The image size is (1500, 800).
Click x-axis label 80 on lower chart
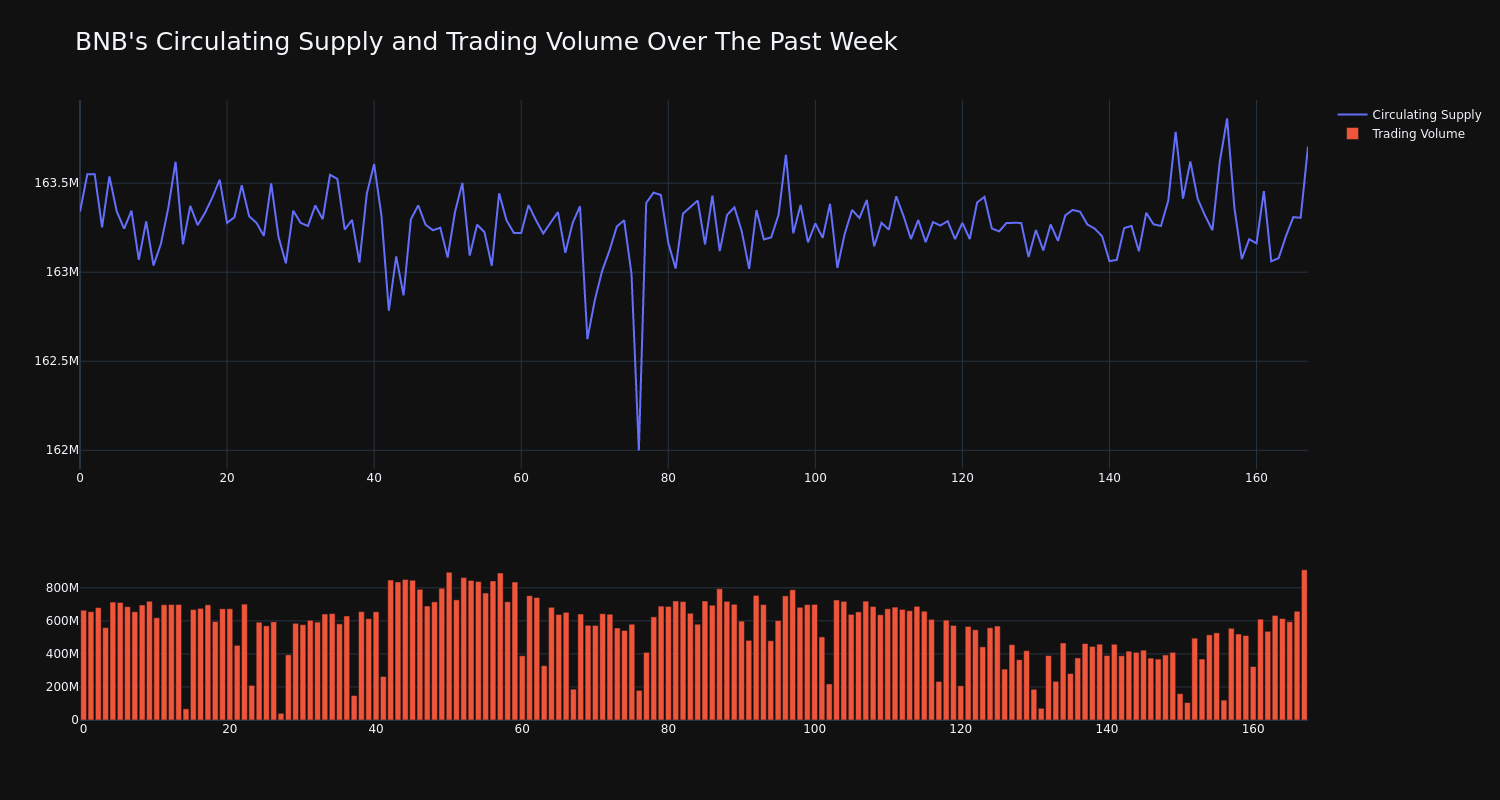(668, 729)
